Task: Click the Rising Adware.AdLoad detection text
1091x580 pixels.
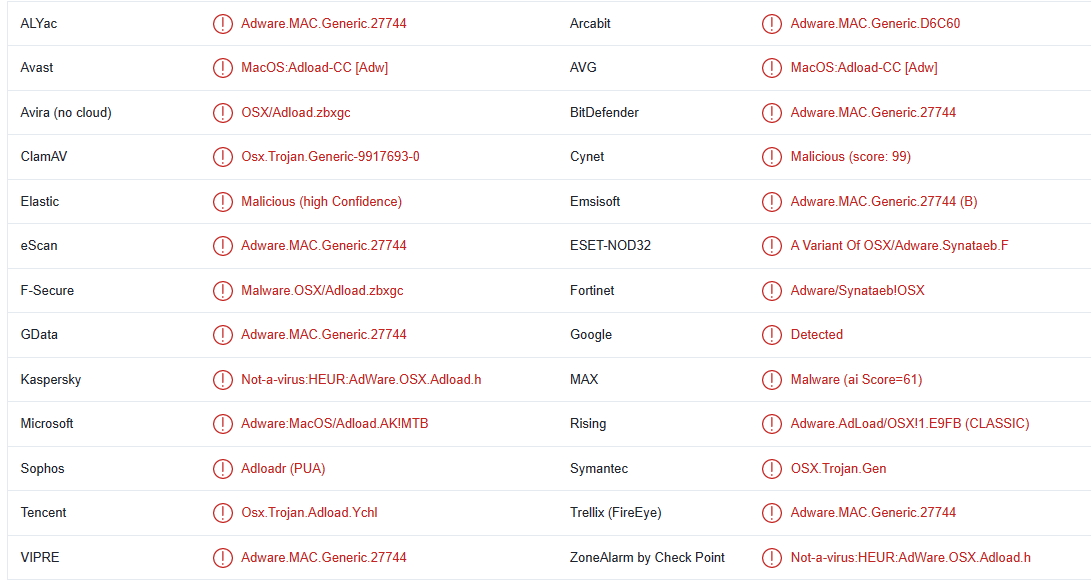Action: tap(909, 424)
